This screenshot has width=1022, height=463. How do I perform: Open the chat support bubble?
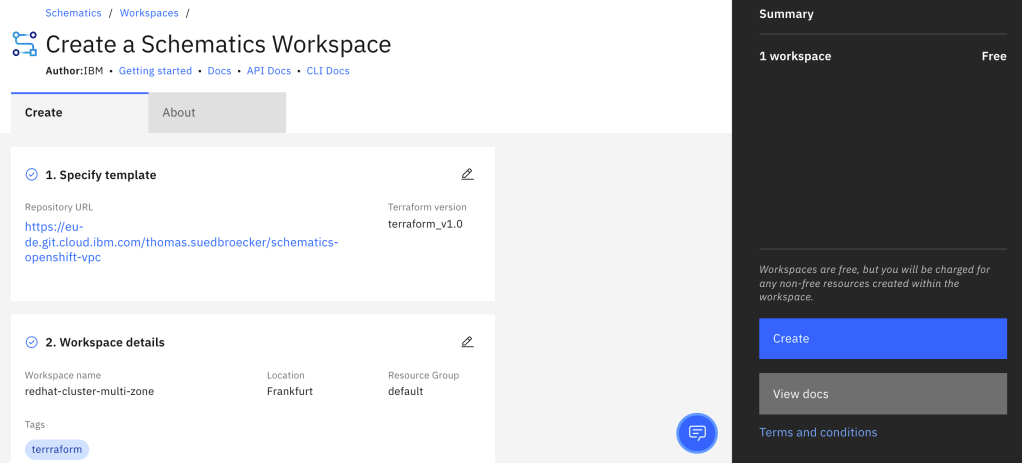click(697, 433)
